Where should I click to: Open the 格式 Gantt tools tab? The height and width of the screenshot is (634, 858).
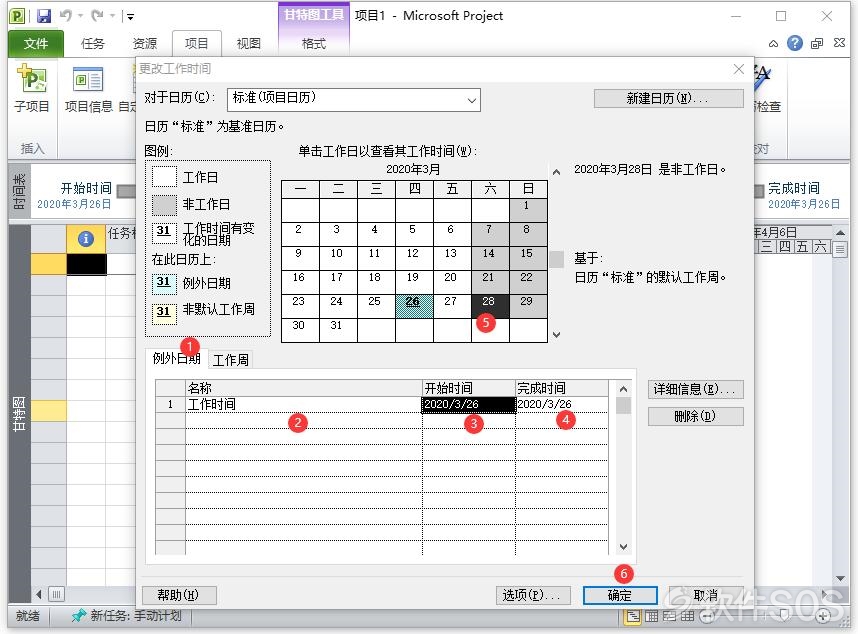pos(314,43)
